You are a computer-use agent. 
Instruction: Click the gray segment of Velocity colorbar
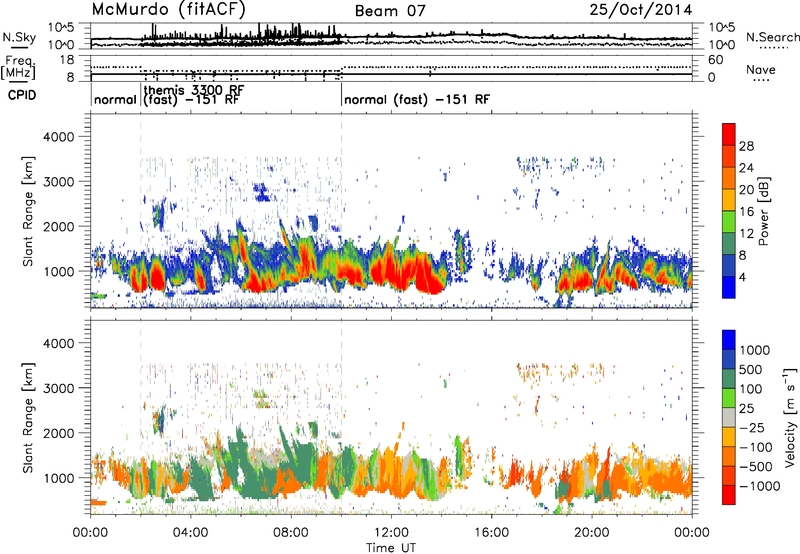[729, 417]
